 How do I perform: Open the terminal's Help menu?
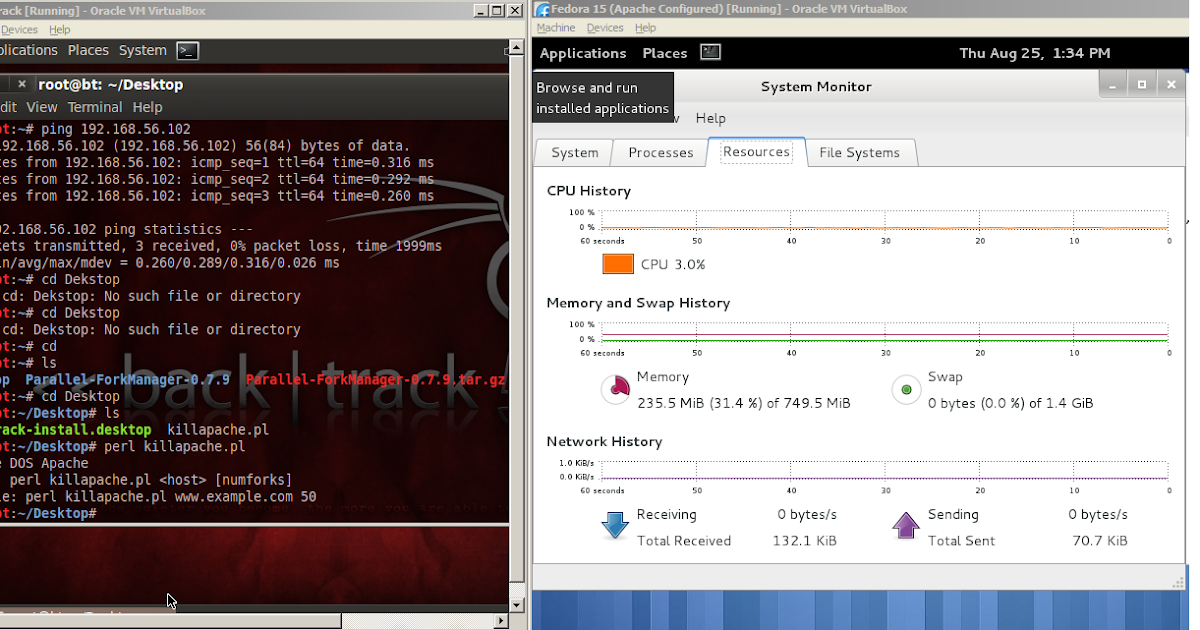(147, 107)
